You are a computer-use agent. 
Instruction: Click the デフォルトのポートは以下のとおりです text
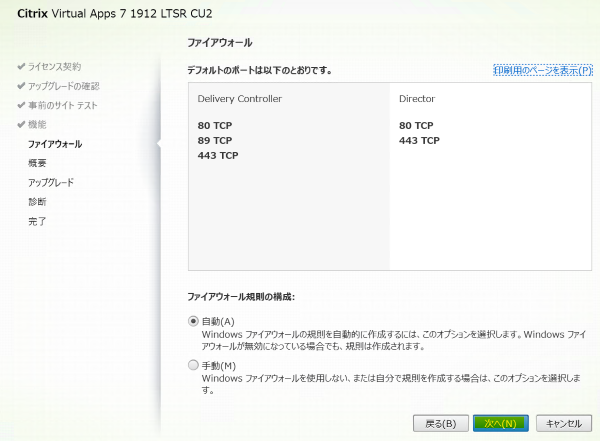pos(259,70)
